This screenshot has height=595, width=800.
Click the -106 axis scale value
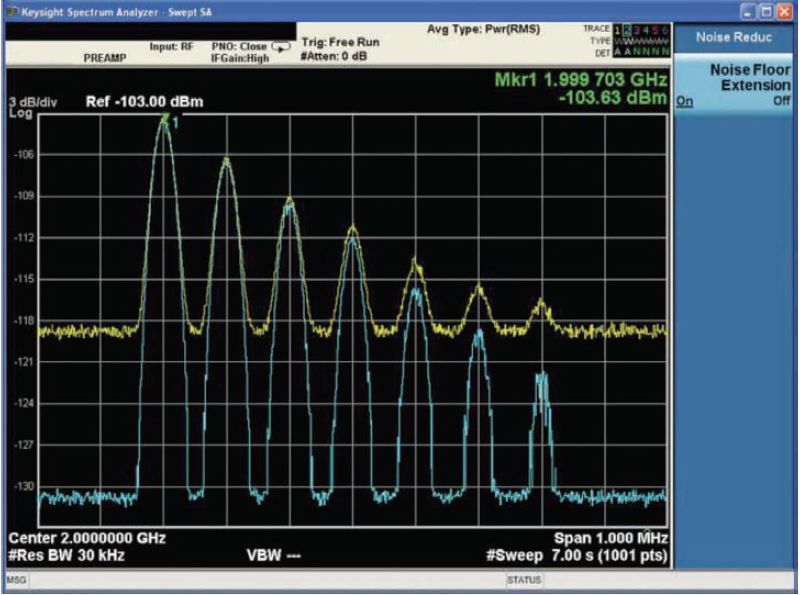[x=24, y=155]
